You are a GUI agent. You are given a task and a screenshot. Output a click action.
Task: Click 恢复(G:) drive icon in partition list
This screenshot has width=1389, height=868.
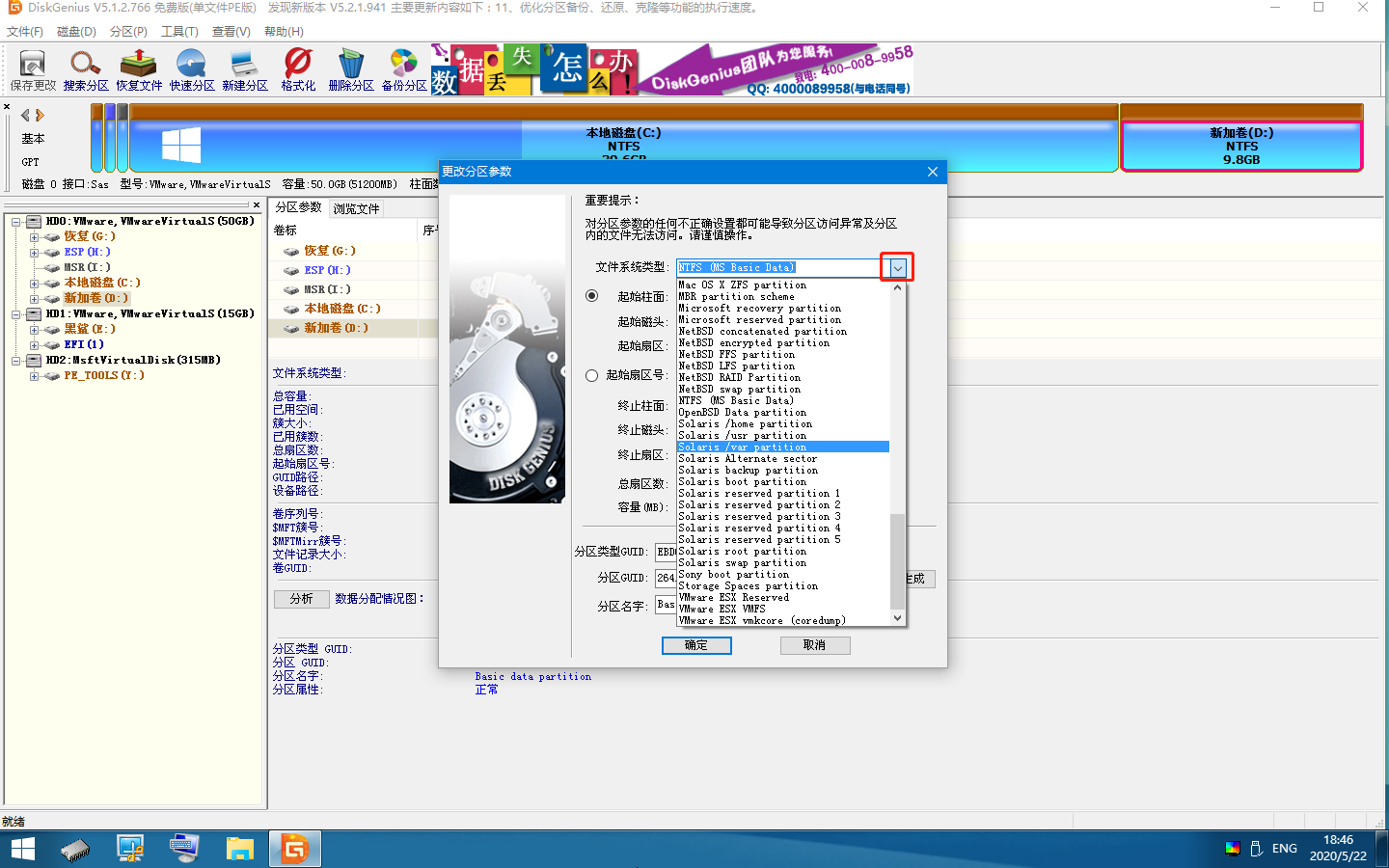click(290, 251)
